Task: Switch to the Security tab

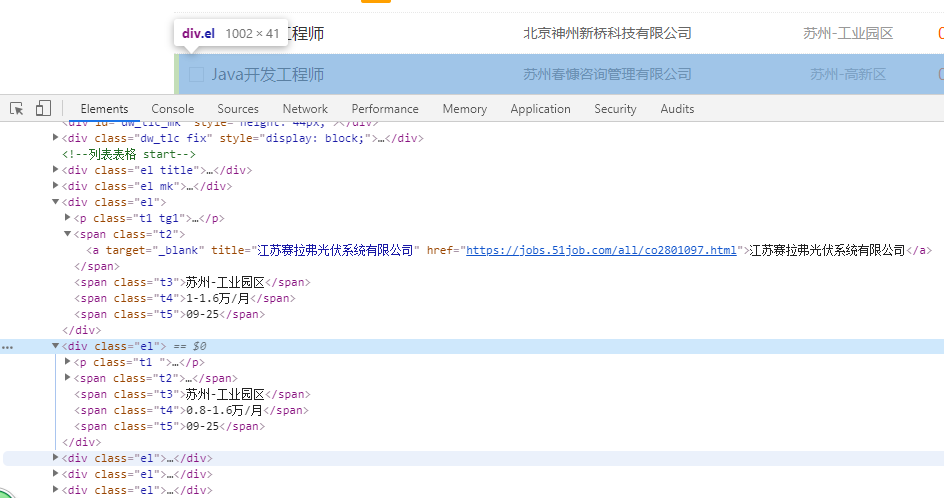Action: tap(615, 109)
